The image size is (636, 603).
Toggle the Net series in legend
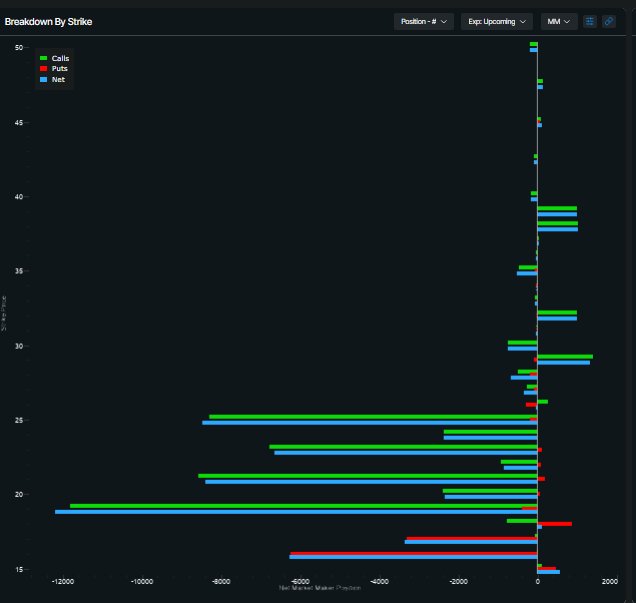click(53, 79)
